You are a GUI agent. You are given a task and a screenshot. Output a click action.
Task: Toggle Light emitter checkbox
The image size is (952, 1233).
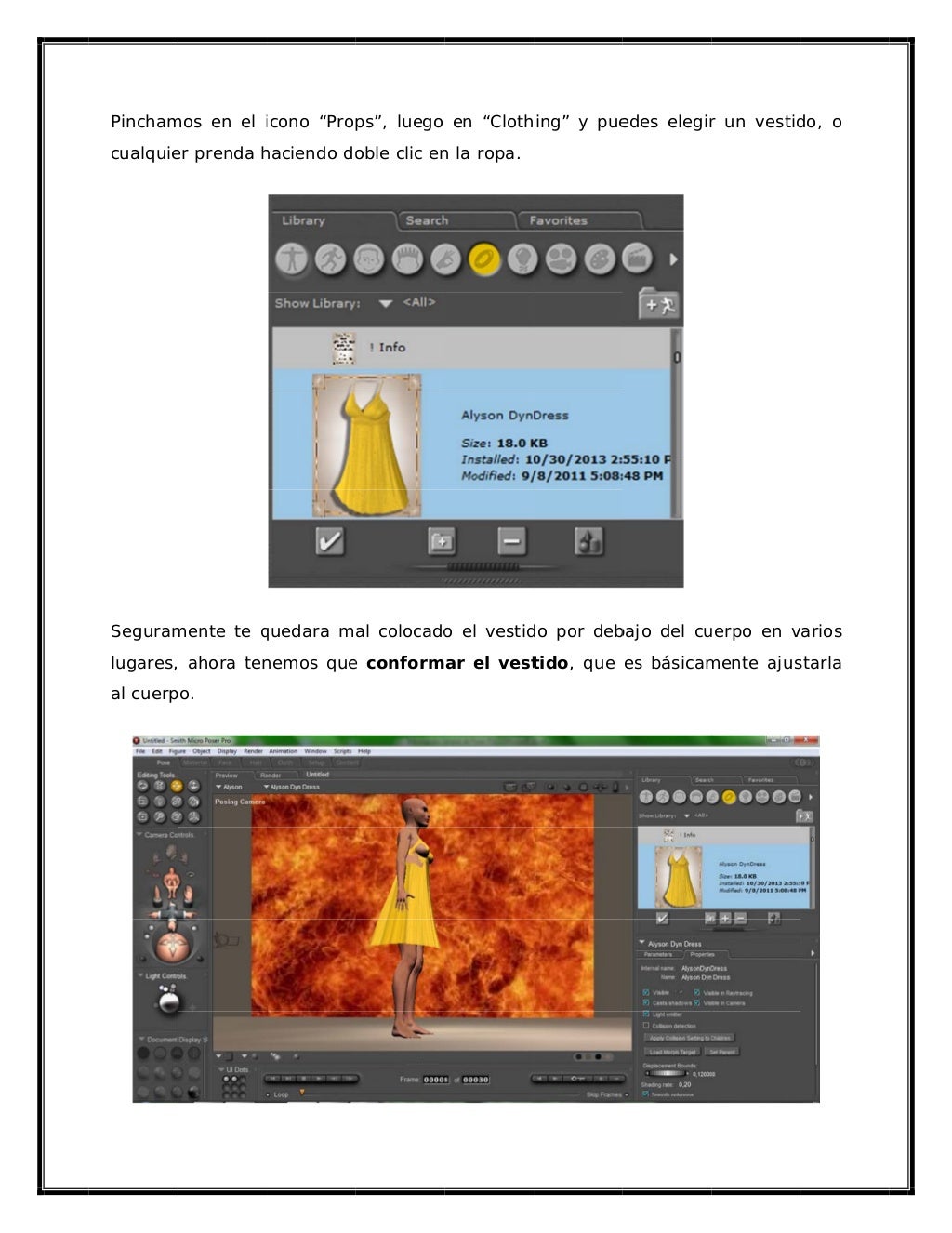[646, 1014]
